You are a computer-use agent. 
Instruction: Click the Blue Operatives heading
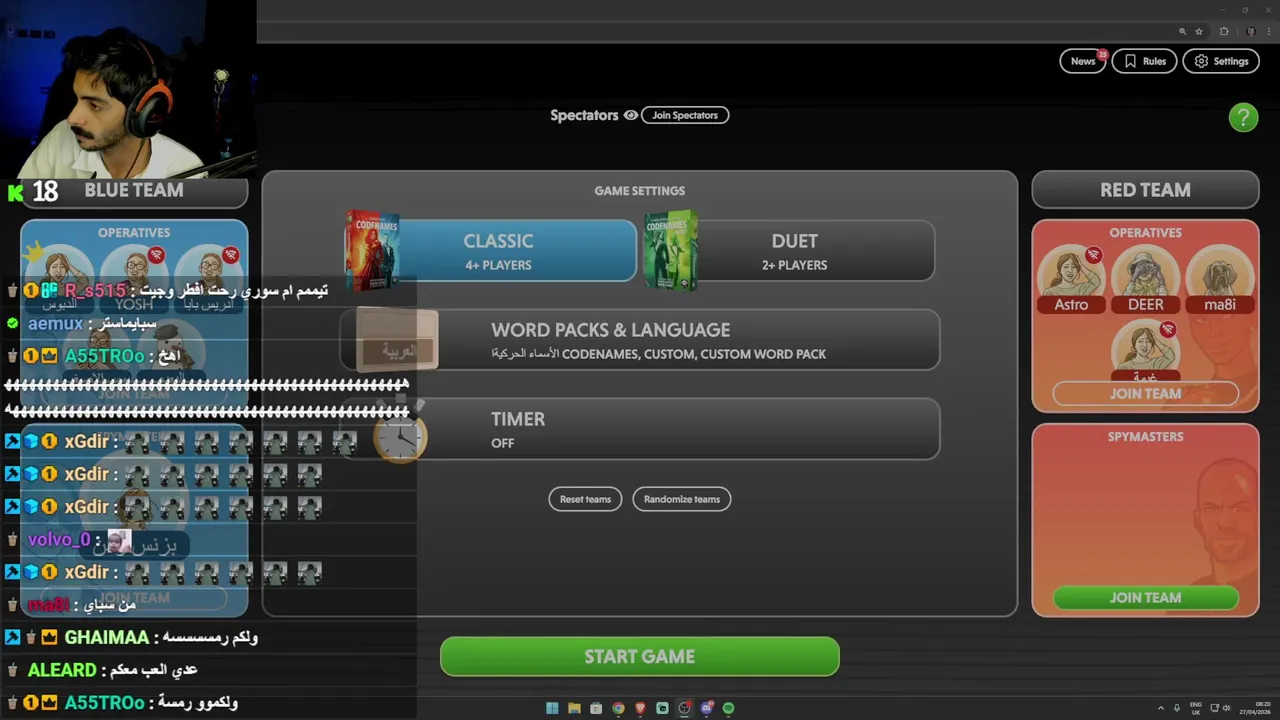134,233
